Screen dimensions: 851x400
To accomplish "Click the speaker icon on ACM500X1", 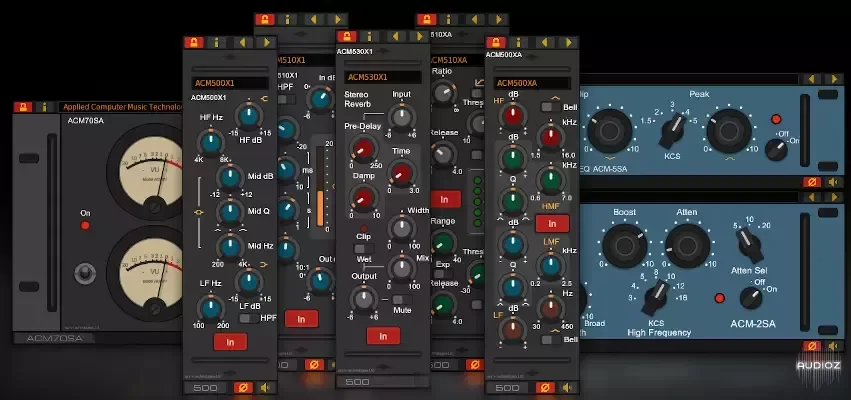I will pos(265,388).
